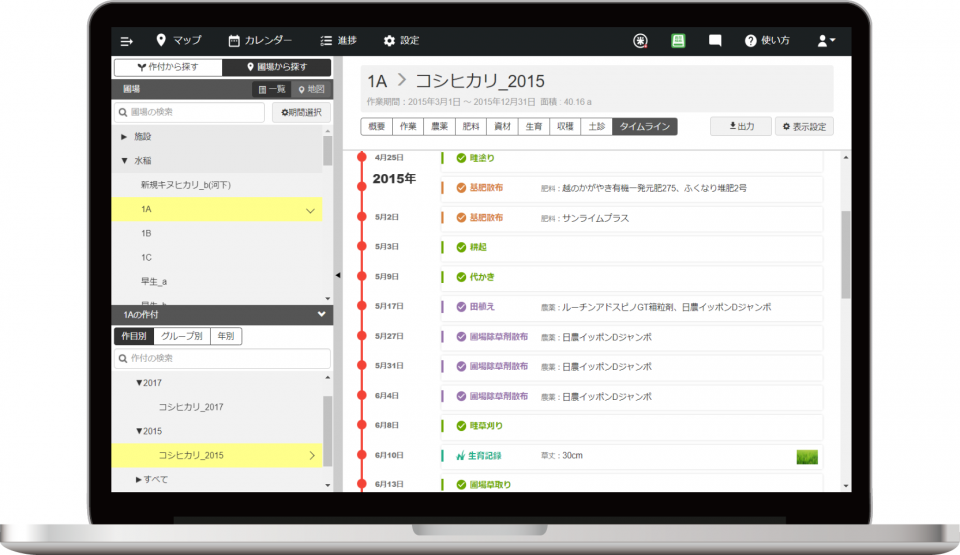This screenshot has width=960, height=555.
Task: Switch to the 農薬 tab
Action: (x=439, y=127)
